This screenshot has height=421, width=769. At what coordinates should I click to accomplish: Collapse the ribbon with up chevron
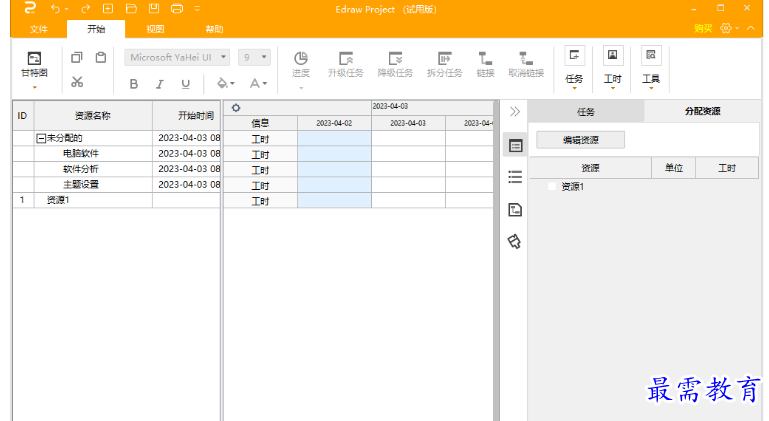[751, 28]
